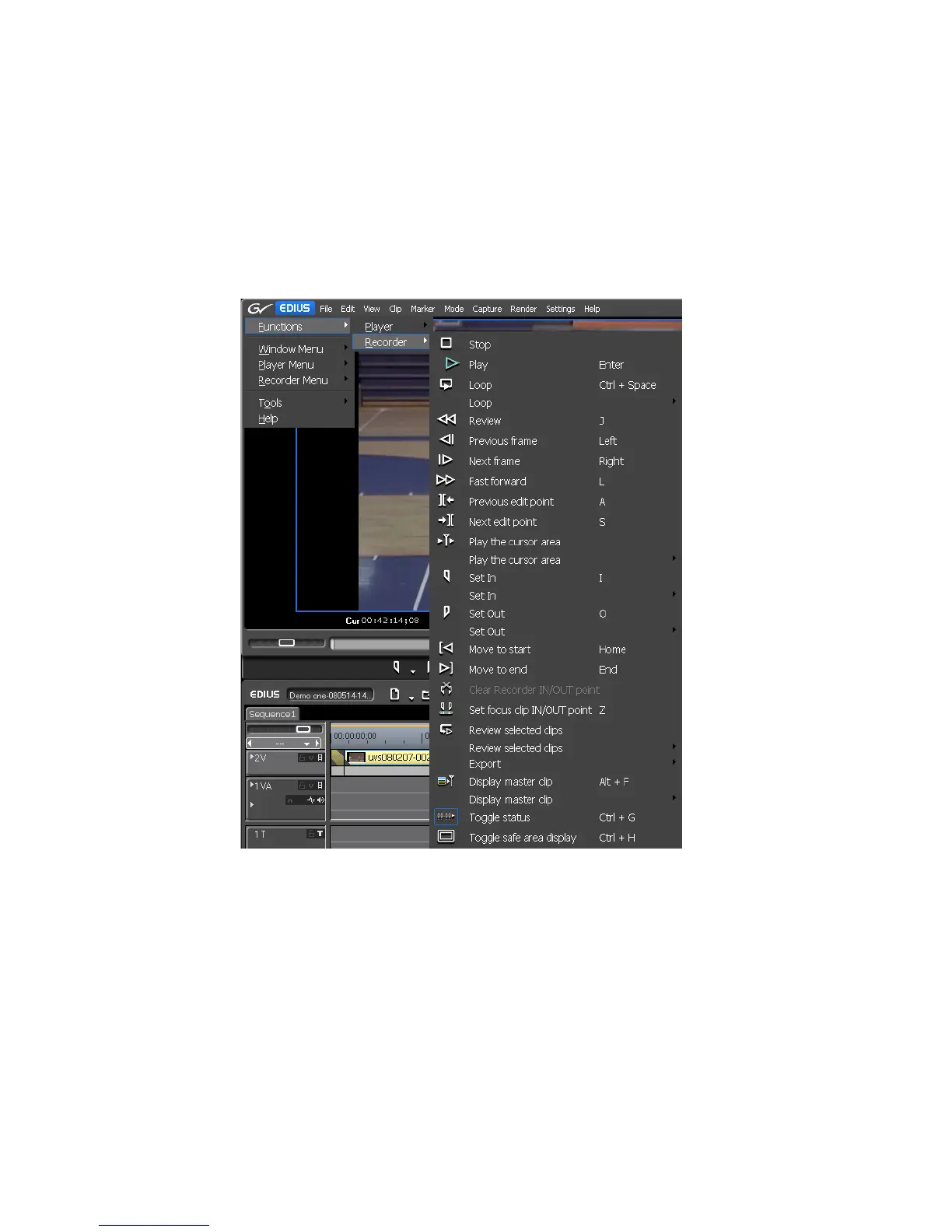Click the Previous edit point icon
This screenshot has width=952, height=1232.
pos(446,500)
